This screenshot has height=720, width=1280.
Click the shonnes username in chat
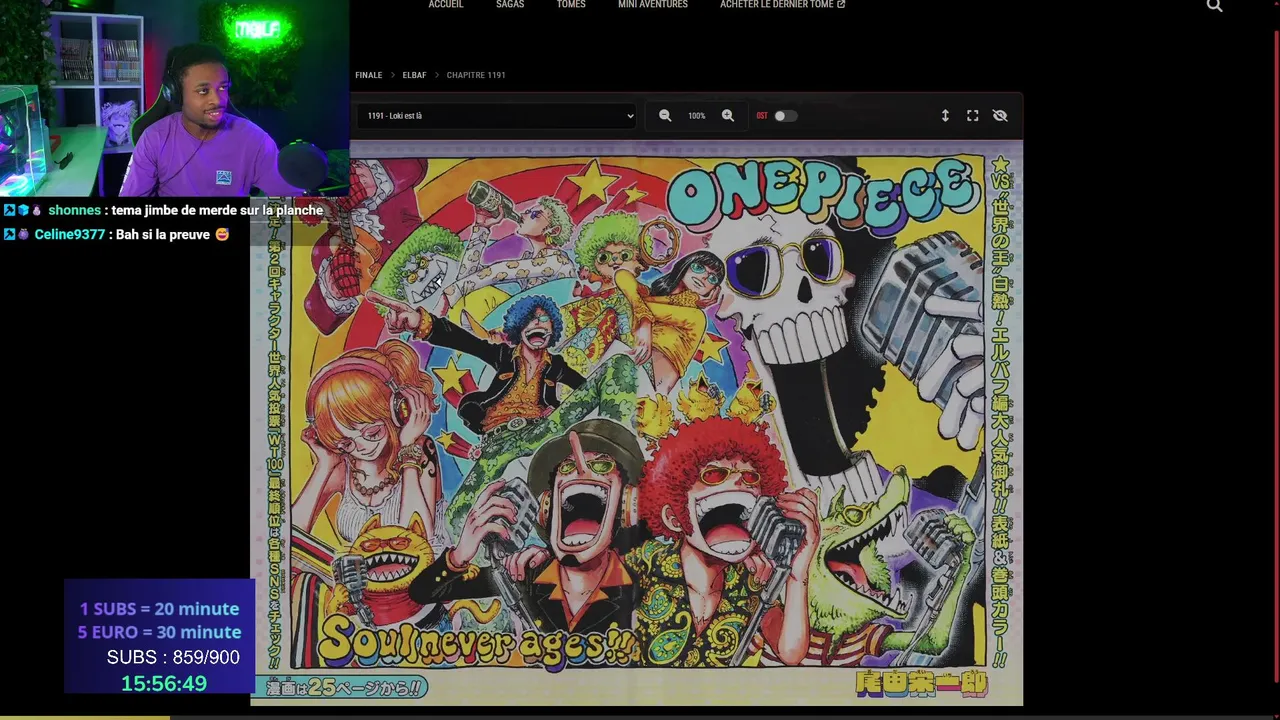pyautogui.click(x=74, y=211)
